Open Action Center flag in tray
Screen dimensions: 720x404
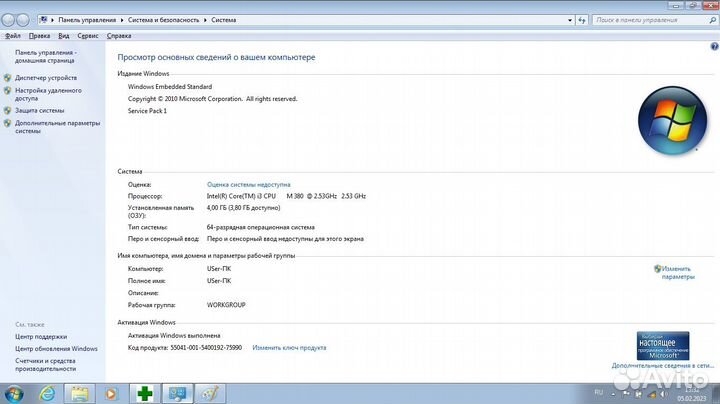point(626,394)
